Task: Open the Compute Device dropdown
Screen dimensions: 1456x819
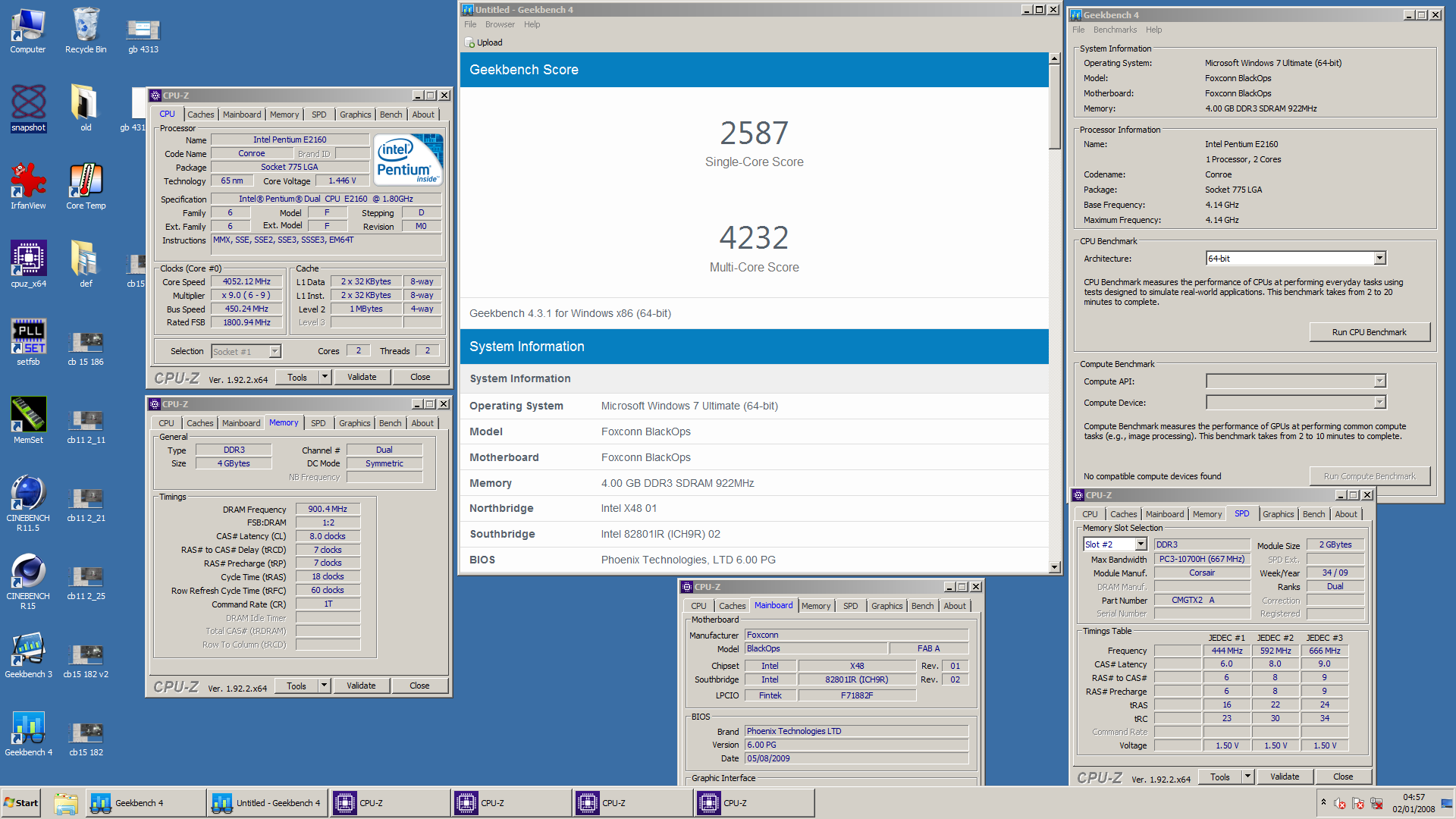Action: [x=1379, y=403]
